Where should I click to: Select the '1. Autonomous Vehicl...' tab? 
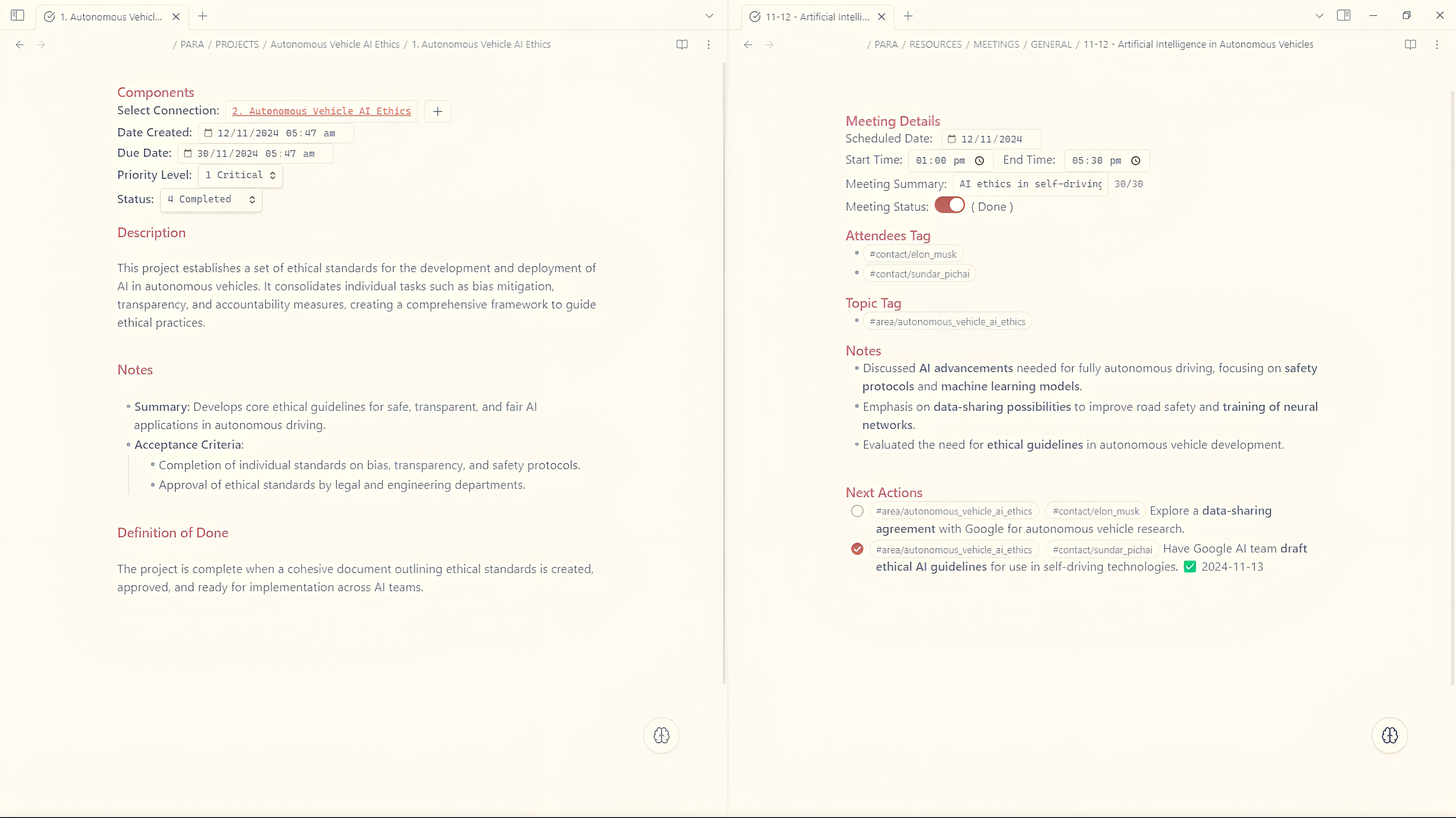point(112,16)
